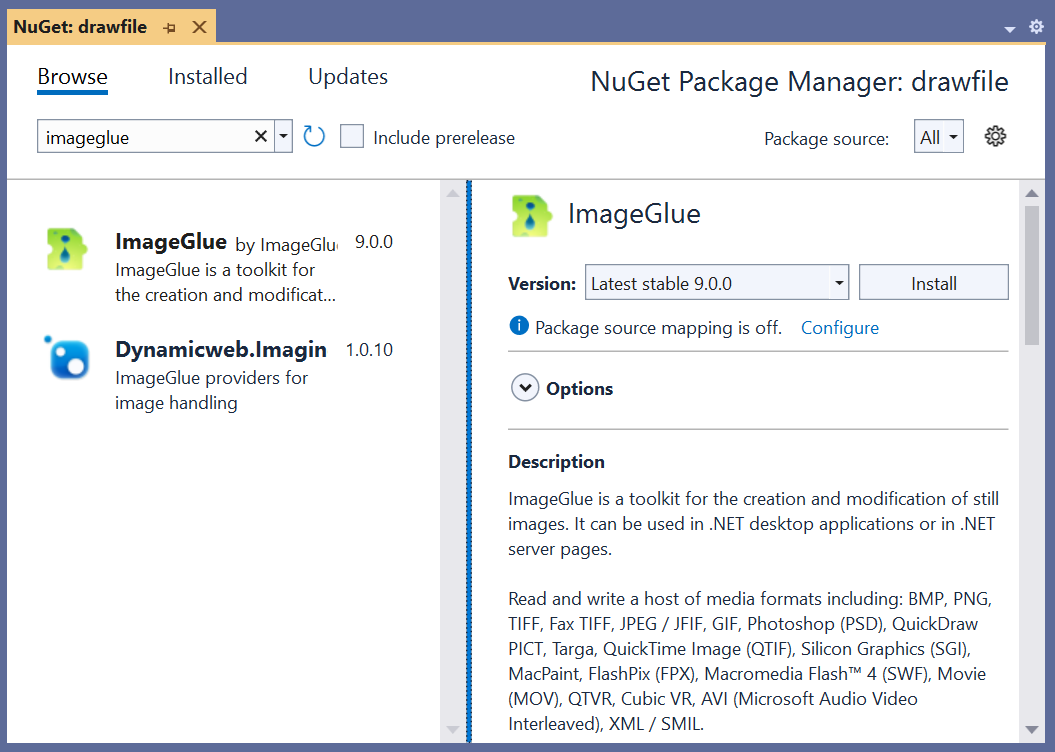Open the Package source dropdown
Screen dimensions: 1055x752
(x=939, y=137)
